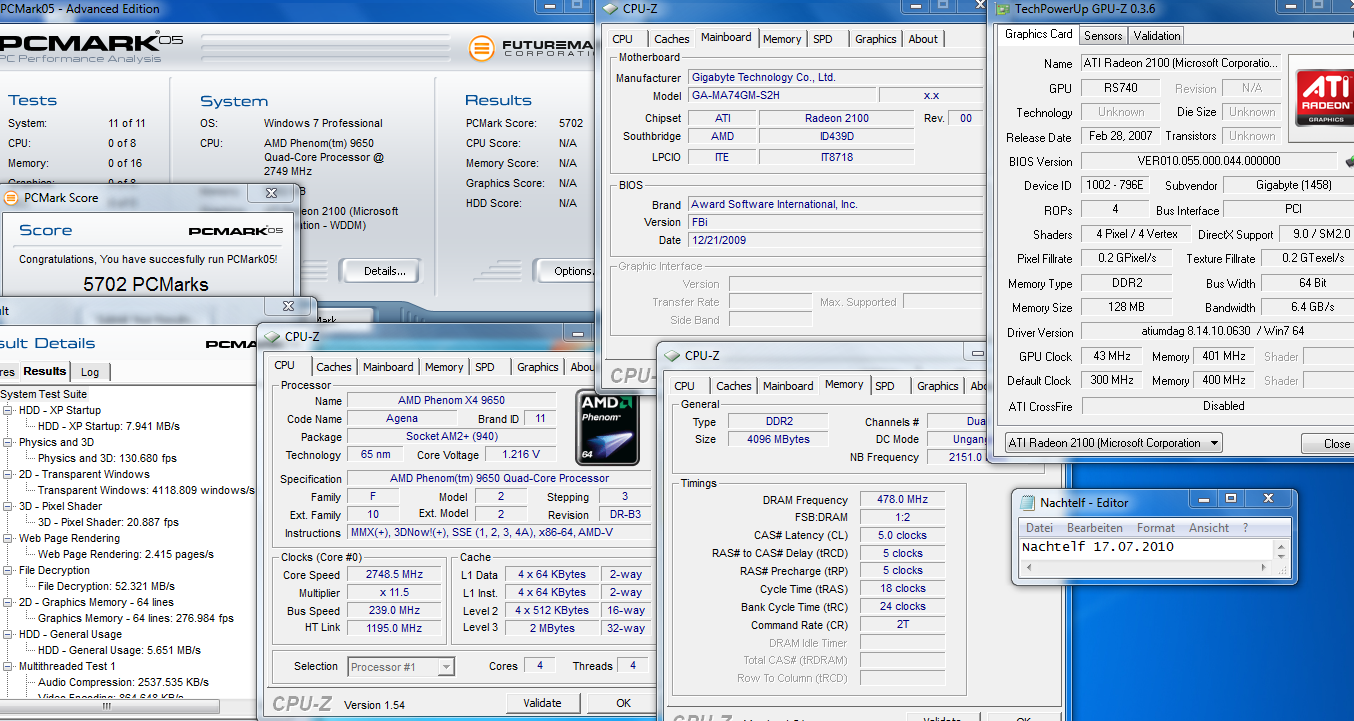1354x721 pixels.
Task: Switch to the Sensors tab in GPU-Z
Action: click(x=1103, y=36)
